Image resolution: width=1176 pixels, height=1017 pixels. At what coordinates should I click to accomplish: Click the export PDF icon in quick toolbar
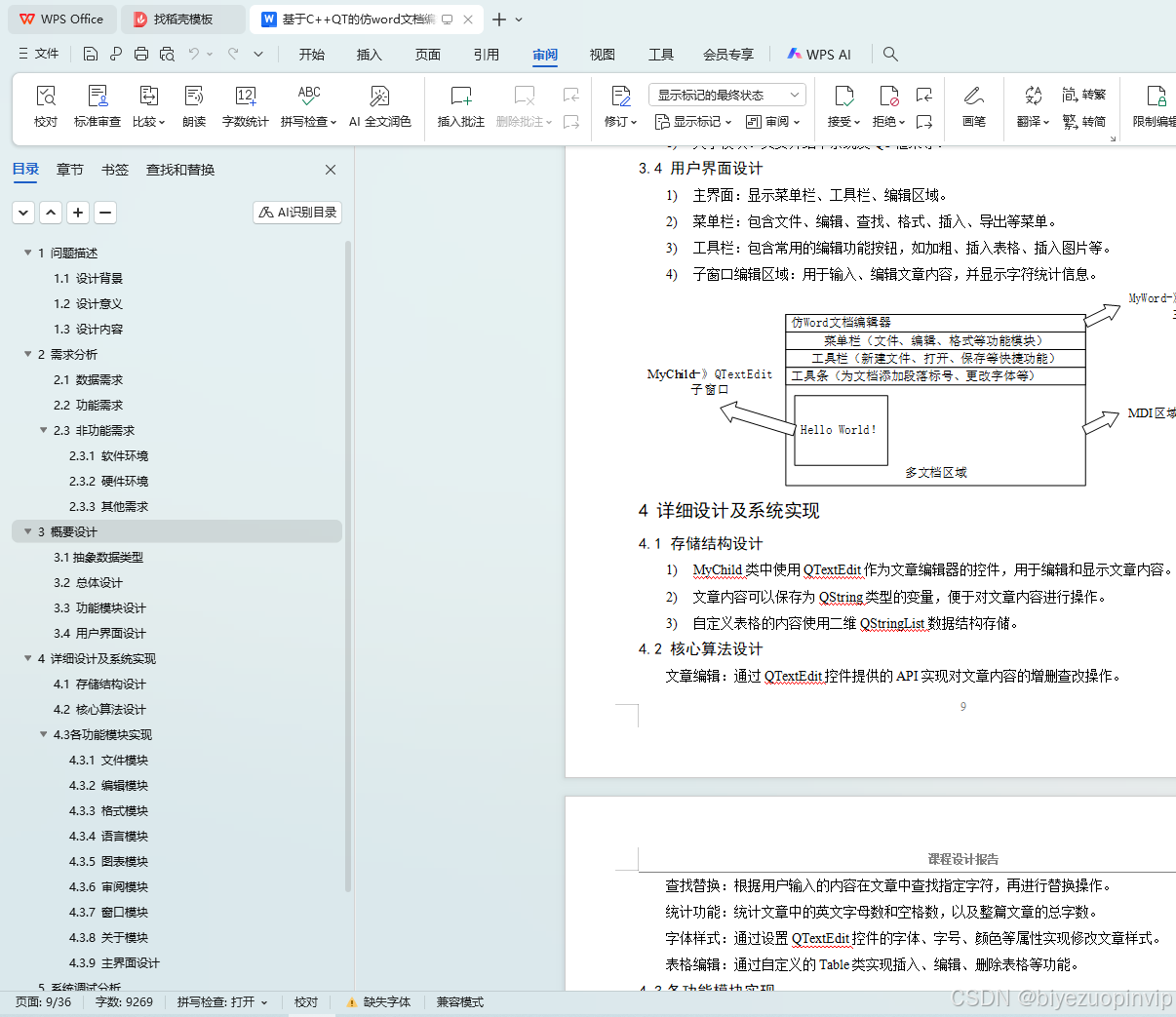point(116,54)
